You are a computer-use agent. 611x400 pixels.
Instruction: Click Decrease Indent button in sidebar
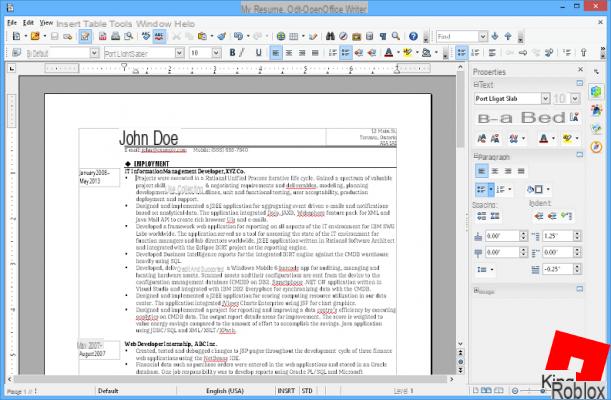tap(551, 216)
